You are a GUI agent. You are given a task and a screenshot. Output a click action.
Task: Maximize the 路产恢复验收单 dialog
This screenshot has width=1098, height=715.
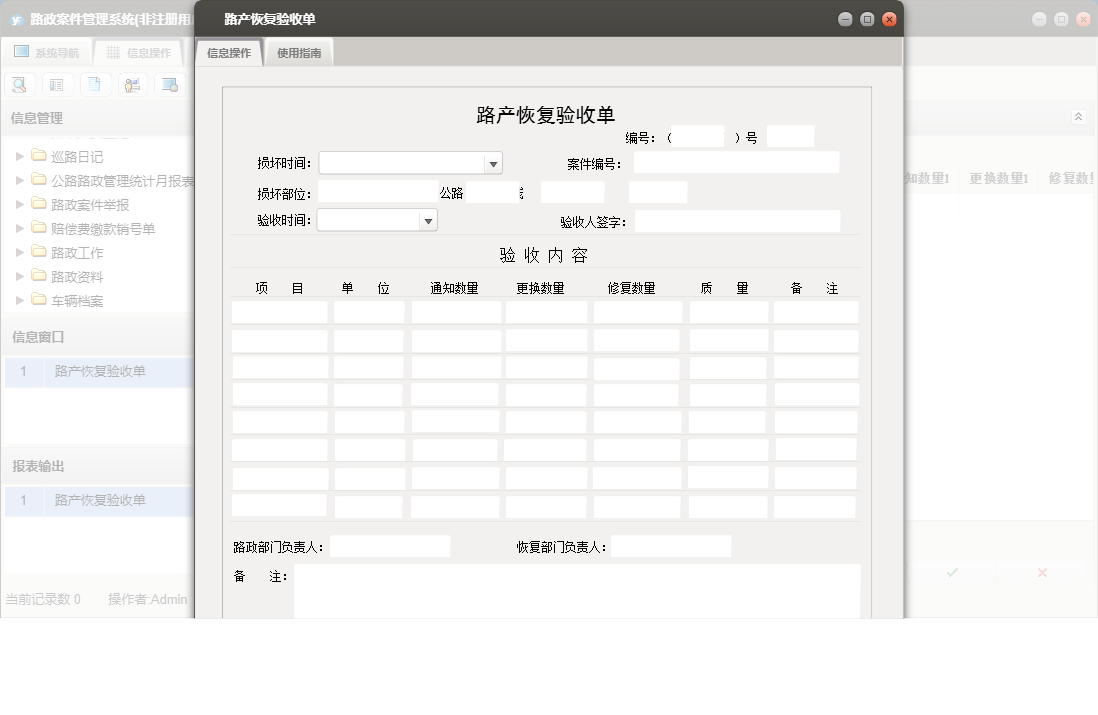pos(867,20)
